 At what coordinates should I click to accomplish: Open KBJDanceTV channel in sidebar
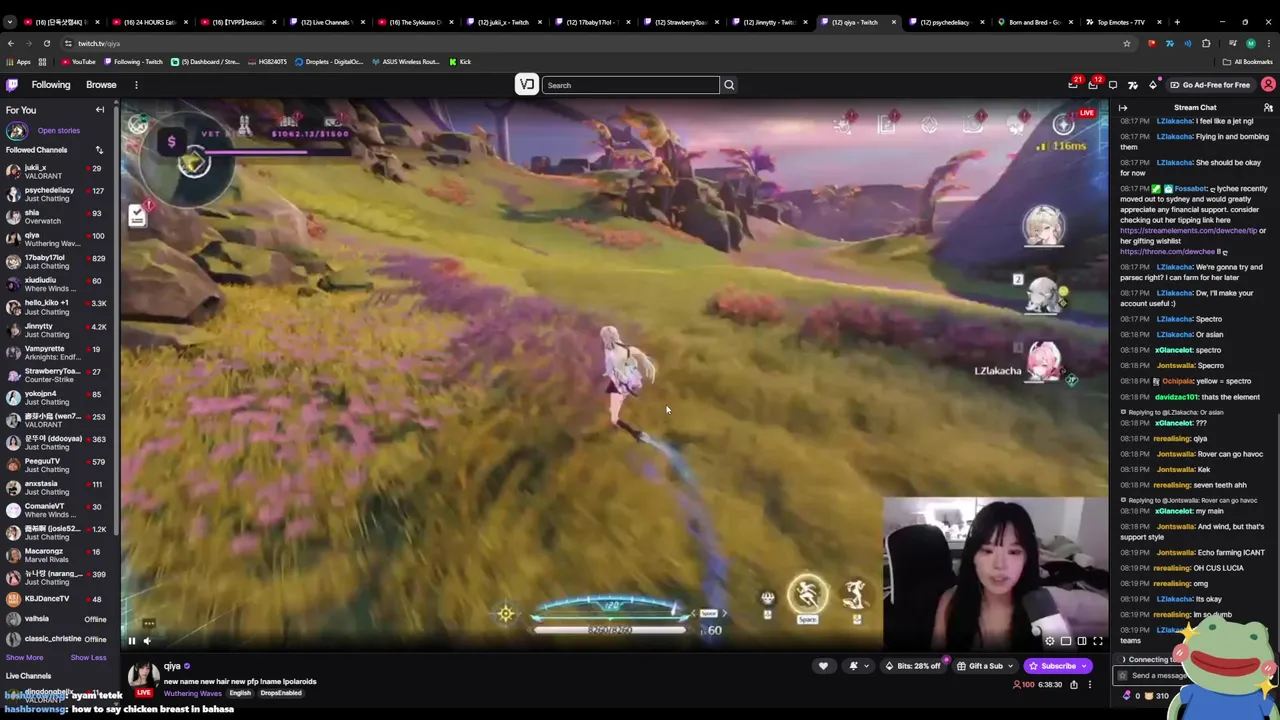tap(58, 599)
